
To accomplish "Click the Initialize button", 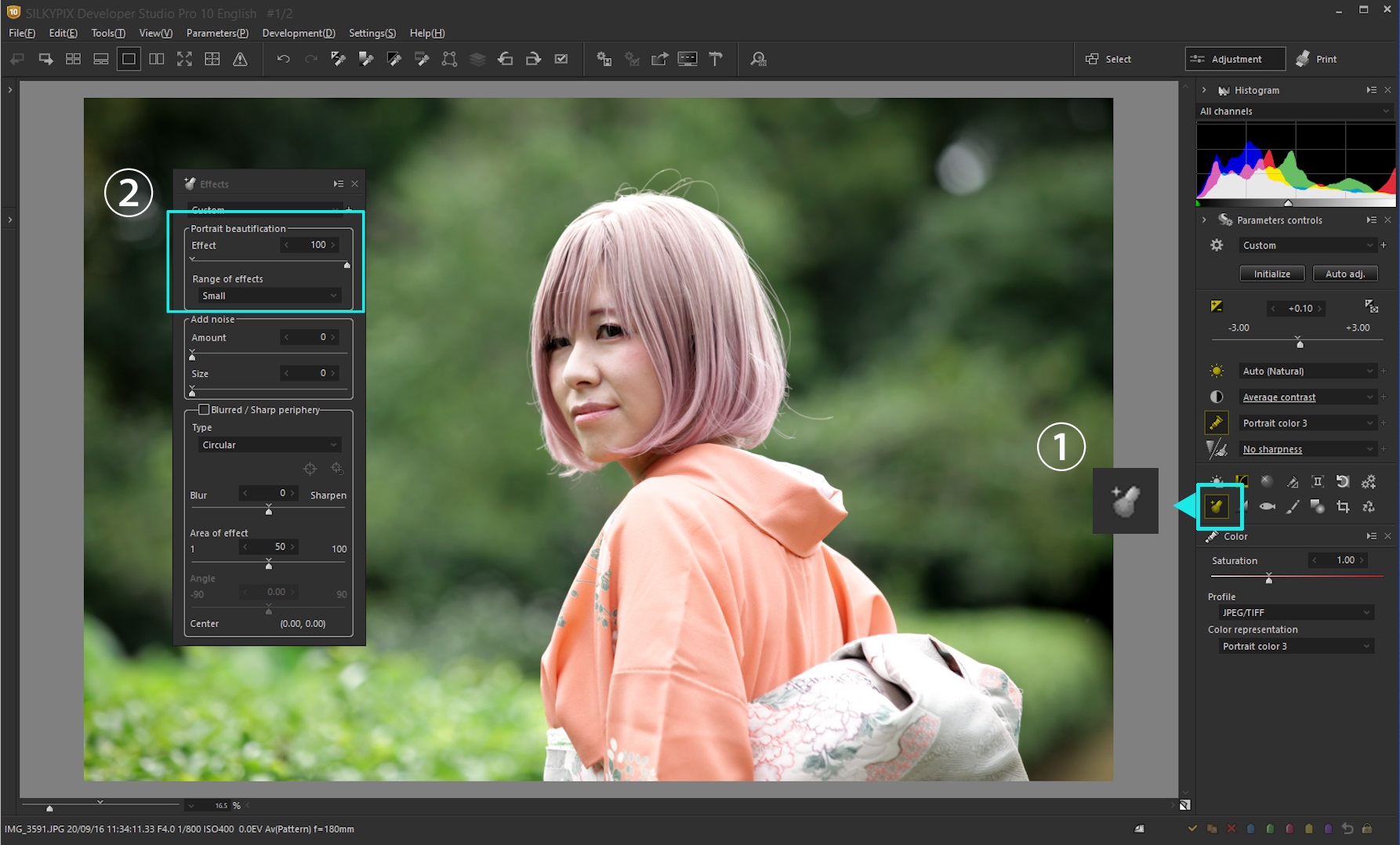I will [x=1271, y=274].
